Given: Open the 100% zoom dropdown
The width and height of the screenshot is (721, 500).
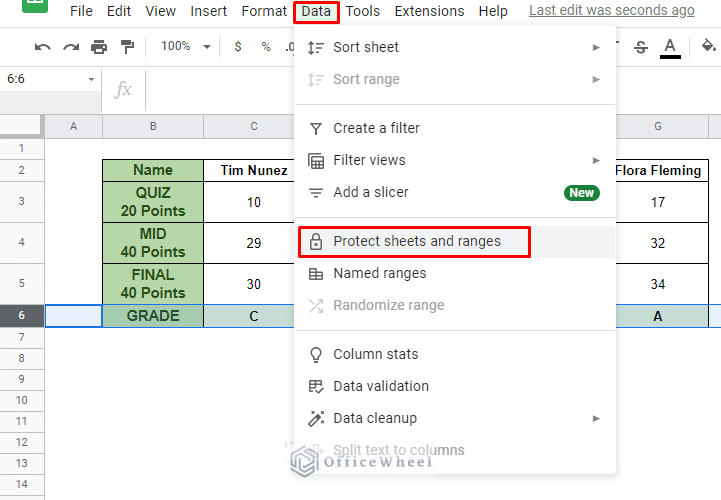Looking at the screenshot, I should point(186,47).
